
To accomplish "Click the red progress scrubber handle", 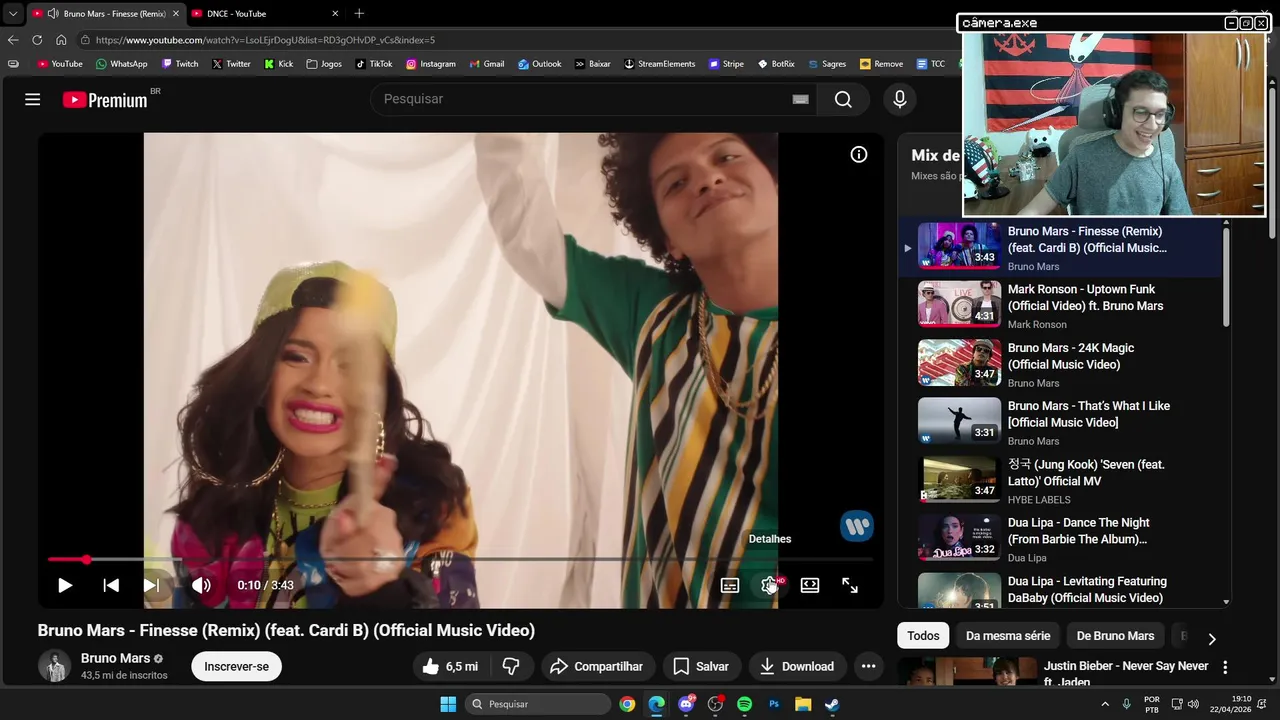I will point(87,559).
